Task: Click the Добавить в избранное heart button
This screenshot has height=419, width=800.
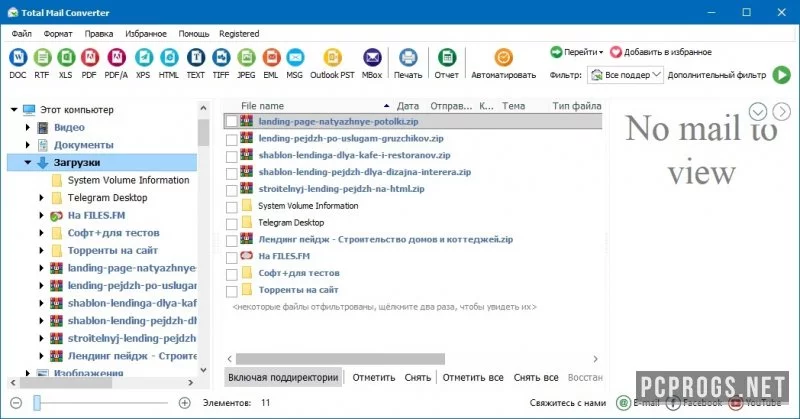Action: coord(616,52)
